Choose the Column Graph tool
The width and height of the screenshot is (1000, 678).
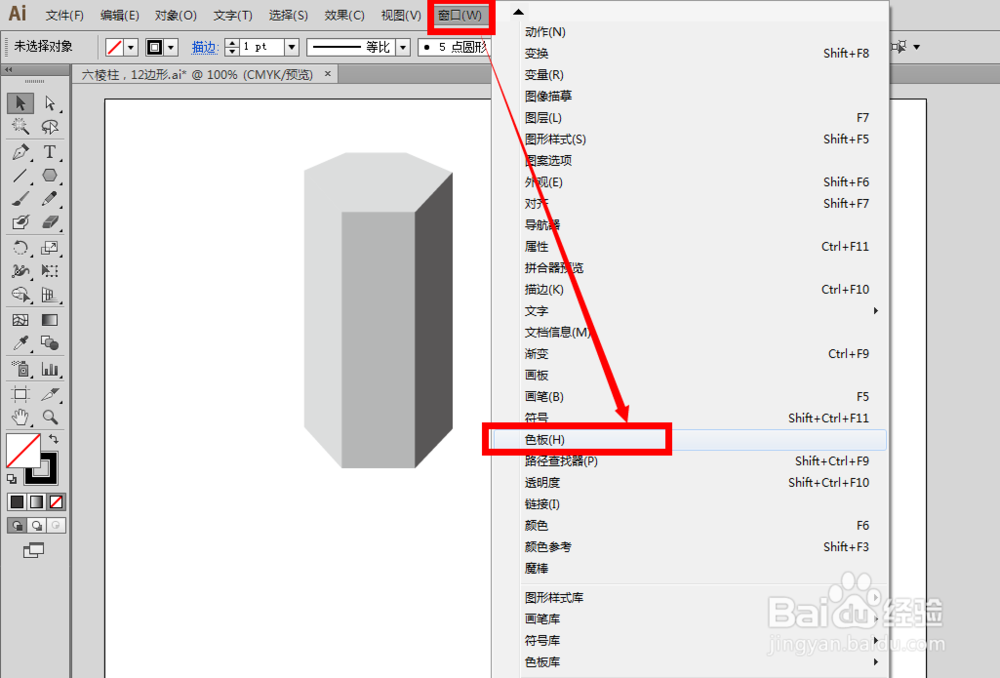50,369
